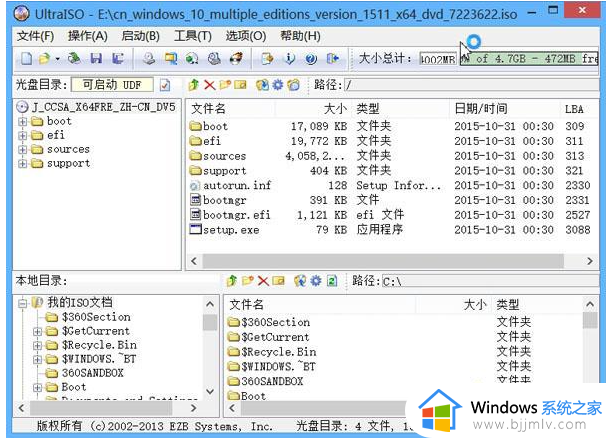Click the green capacity bar showing 4.7GB
This screenshot has height=438, width=607.
pos(529,59)
